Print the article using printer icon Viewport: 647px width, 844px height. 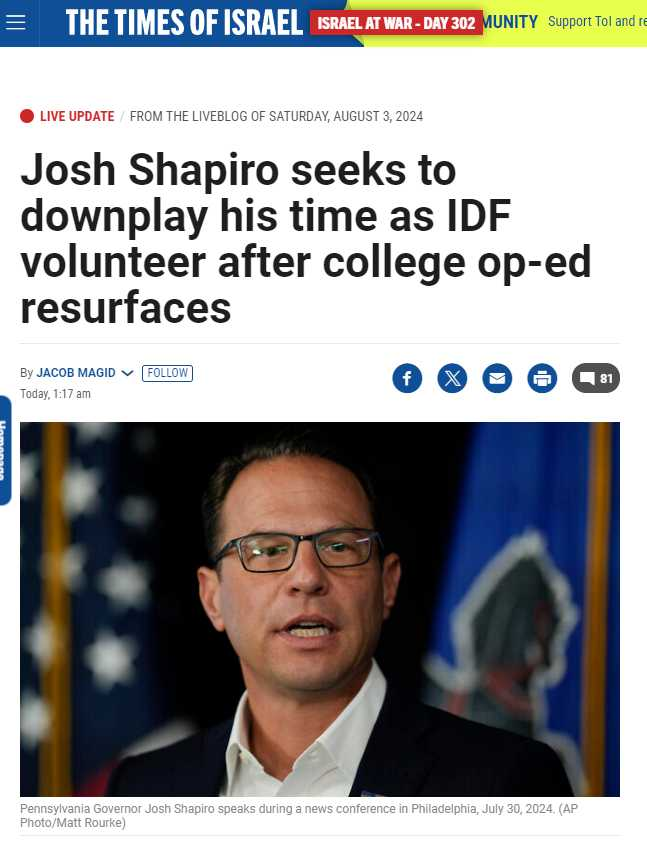pyautogui.click(x=542, y=378)
